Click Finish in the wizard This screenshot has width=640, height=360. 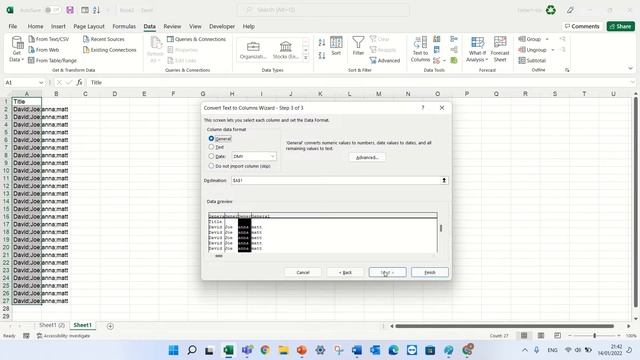pyautogui.click(x=430, y=272)
